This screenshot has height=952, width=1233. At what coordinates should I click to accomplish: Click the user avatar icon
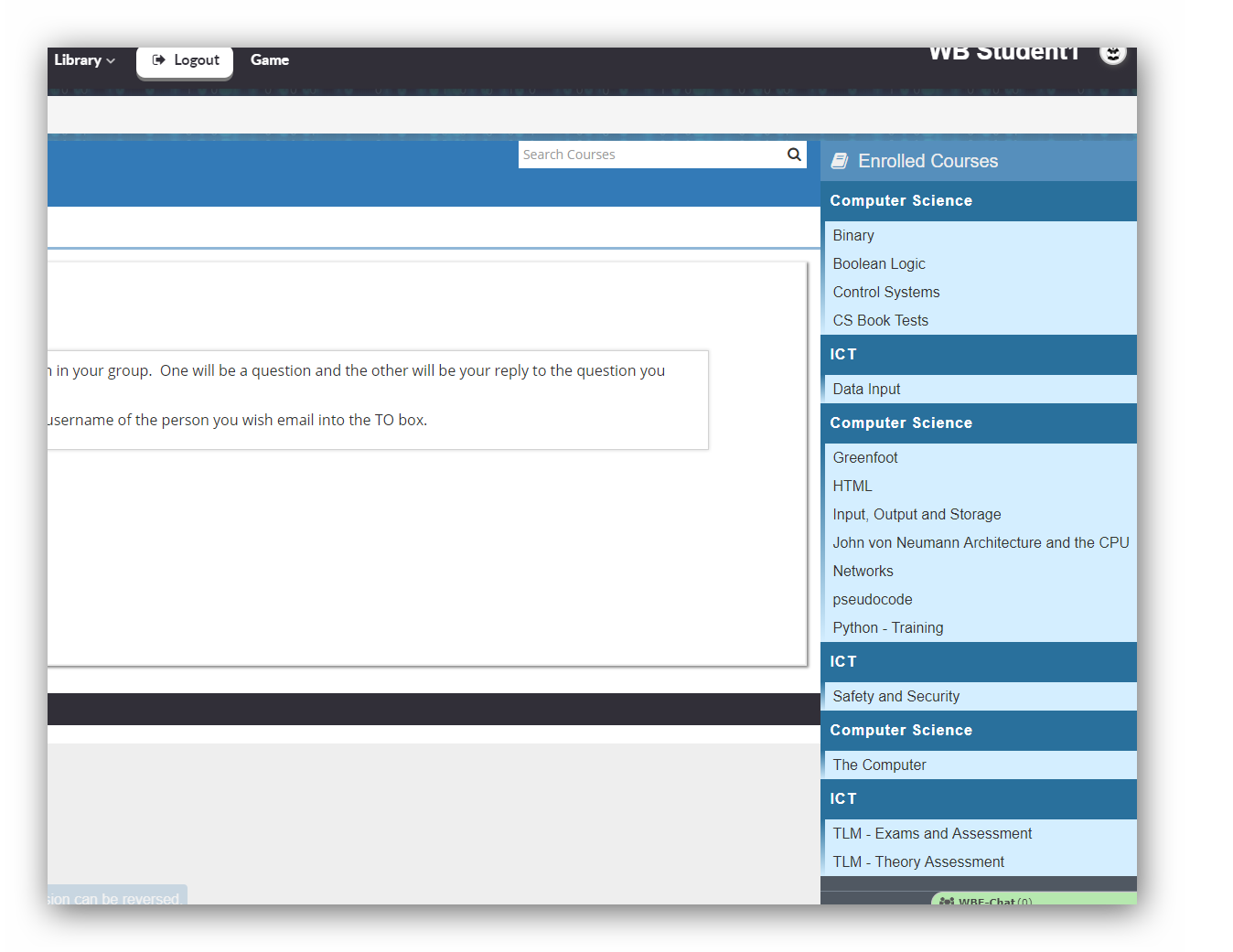(1112, 54)
